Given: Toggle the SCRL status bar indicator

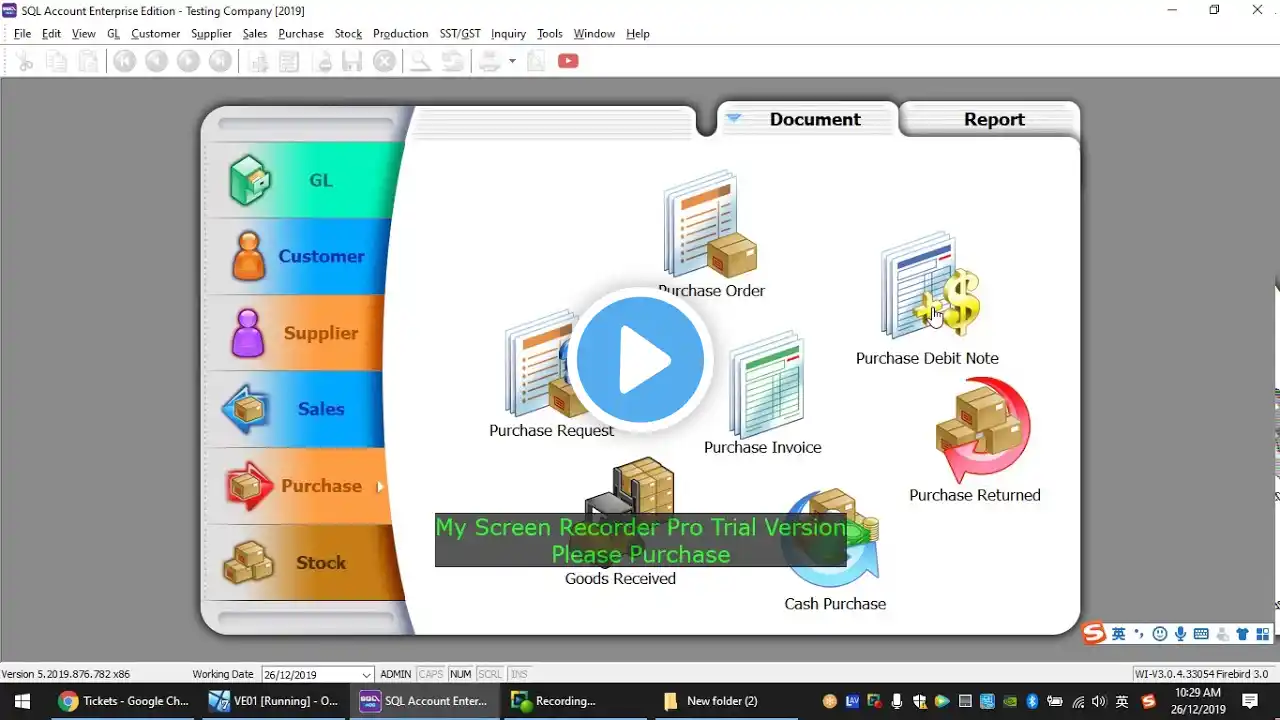Looking at the screenshot, I should pos(490,674).
